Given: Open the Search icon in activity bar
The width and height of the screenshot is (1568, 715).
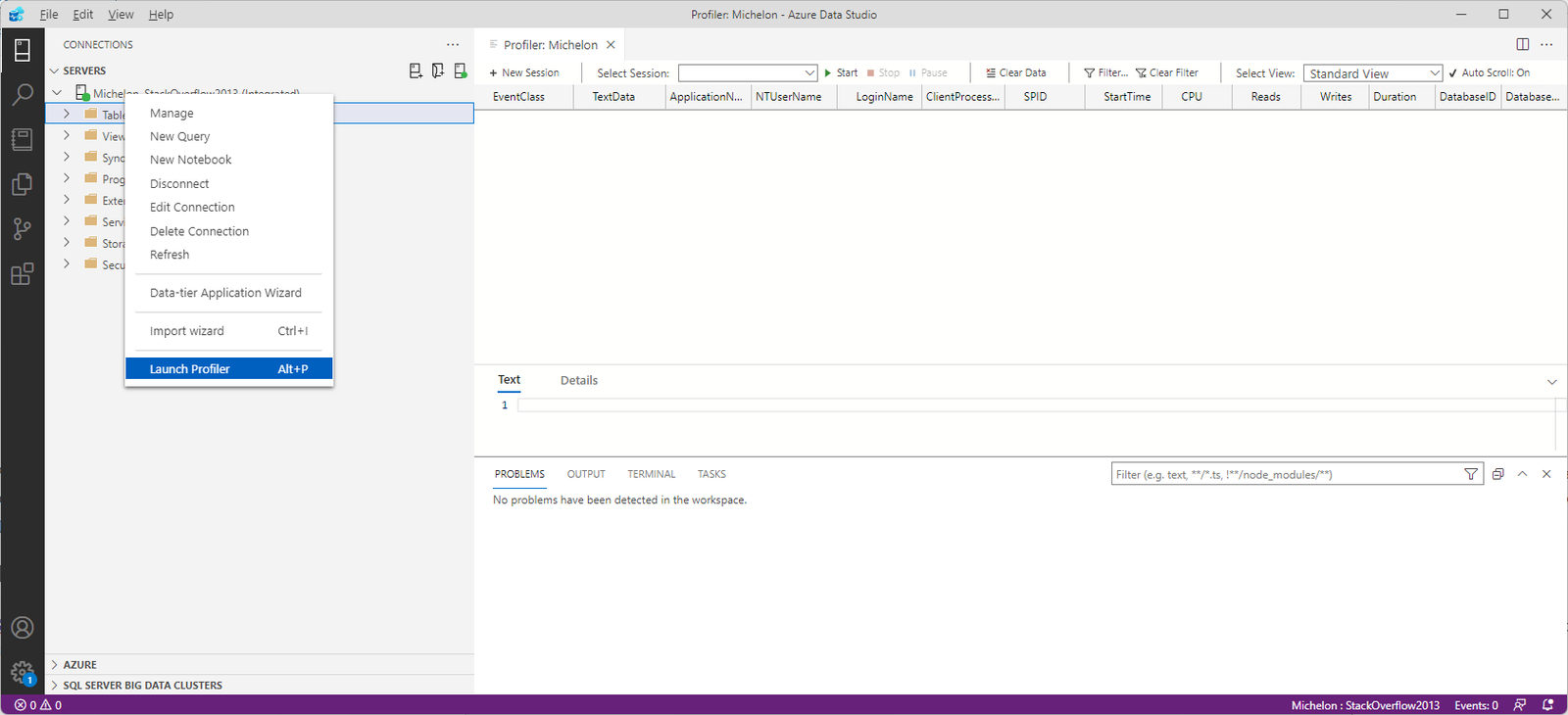Looking at the screenshot, I should point(23,94).
